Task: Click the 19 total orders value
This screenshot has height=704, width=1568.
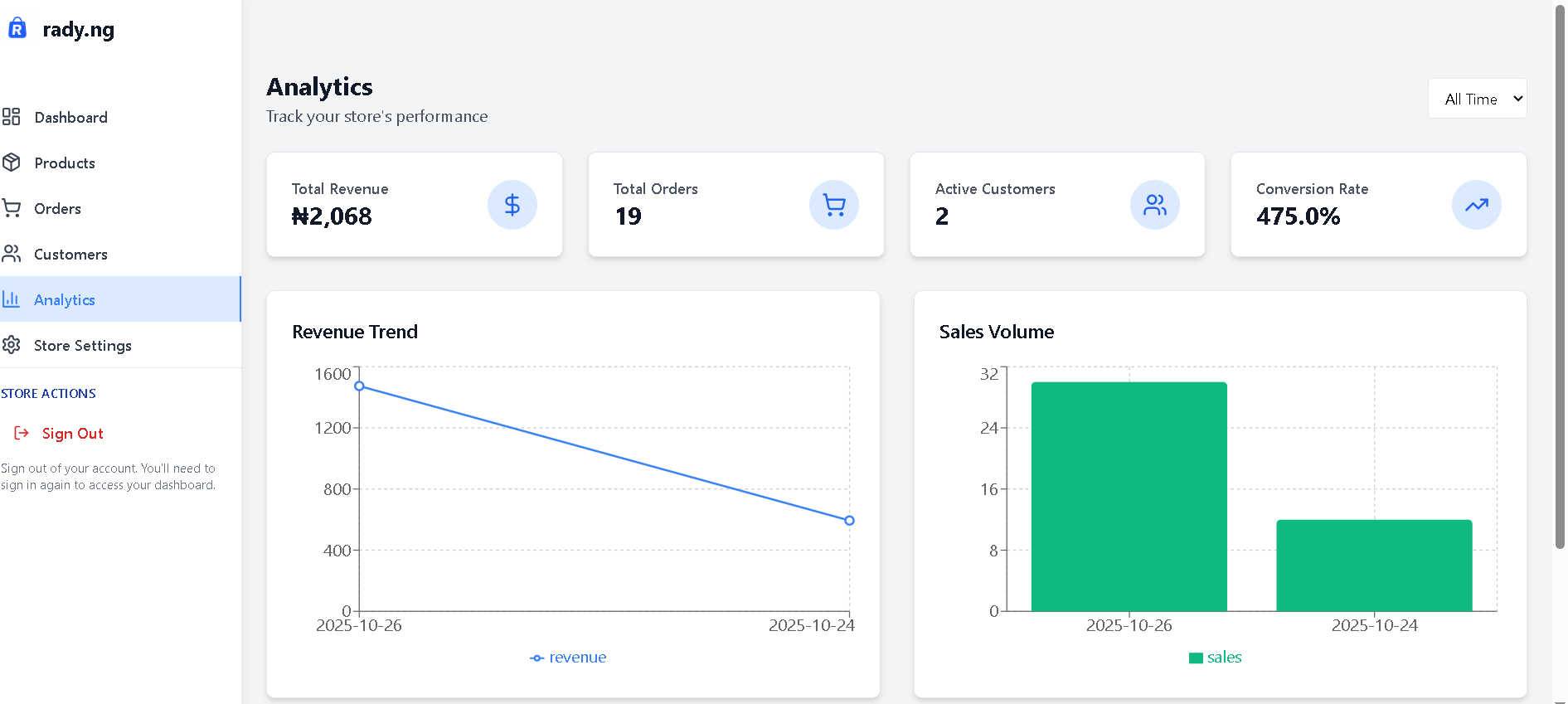Action: point(628,216)
